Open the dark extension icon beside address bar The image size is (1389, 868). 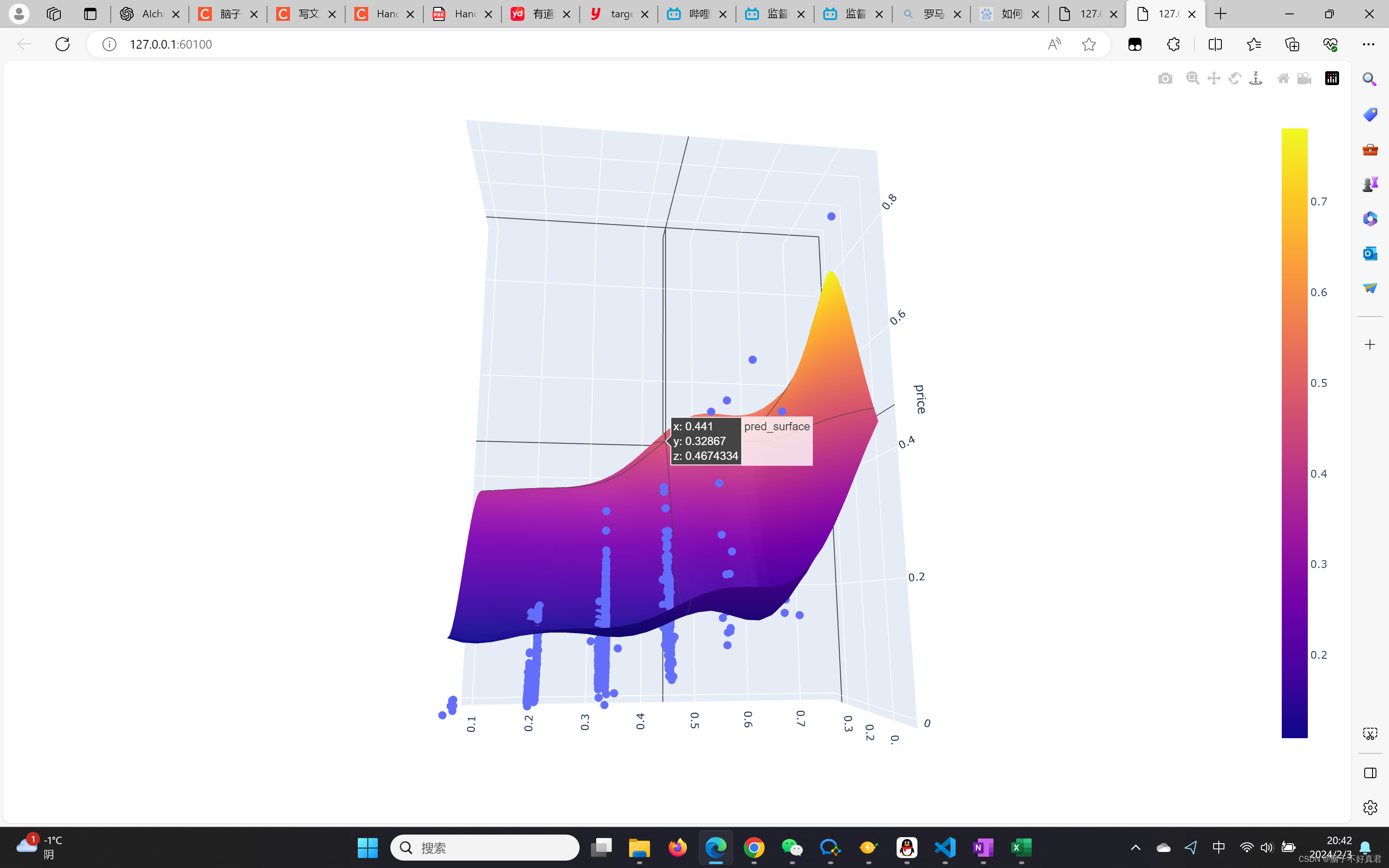click(x=1135, y=44)
